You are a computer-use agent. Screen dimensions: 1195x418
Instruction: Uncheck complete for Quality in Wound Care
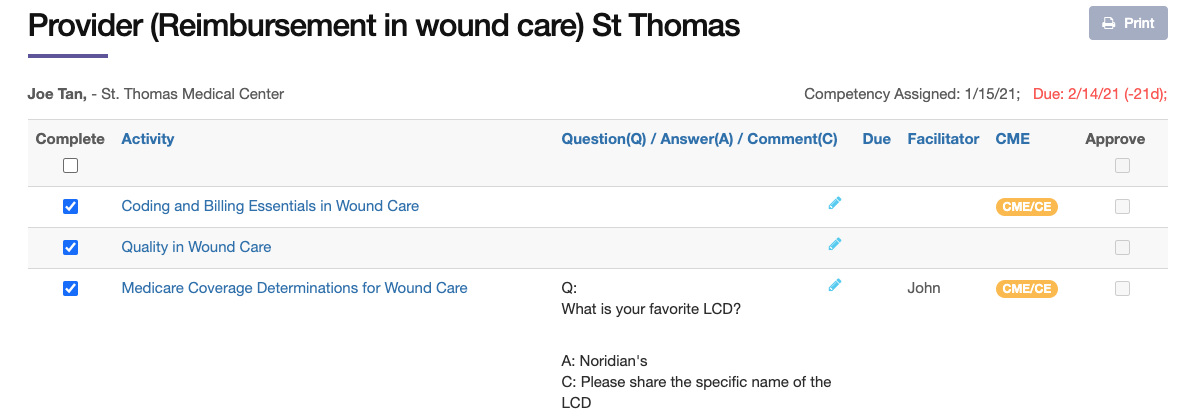tap(70, 248)
